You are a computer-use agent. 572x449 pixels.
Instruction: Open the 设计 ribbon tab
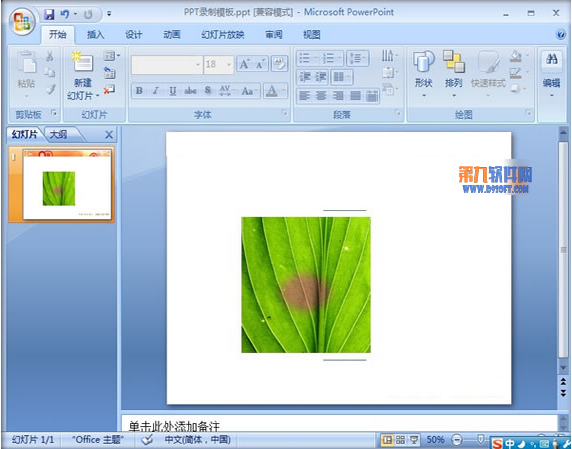coord(134,35)
